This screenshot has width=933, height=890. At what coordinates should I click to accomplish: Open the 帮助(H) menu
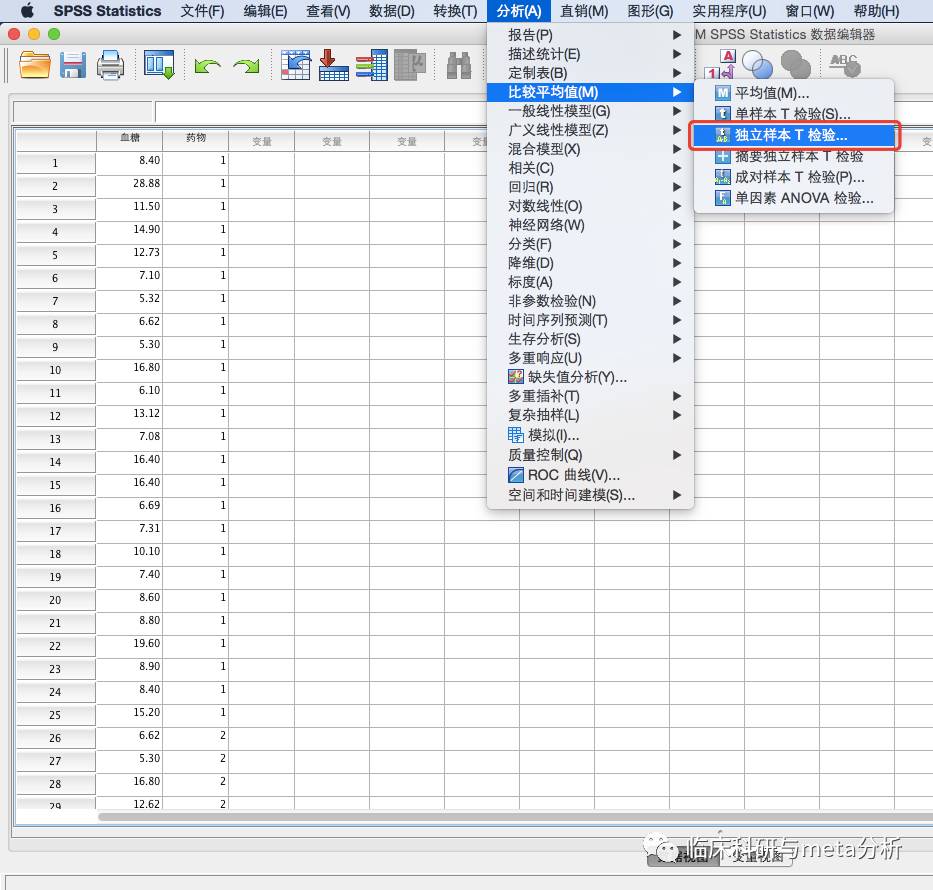(x=876, y=11)
